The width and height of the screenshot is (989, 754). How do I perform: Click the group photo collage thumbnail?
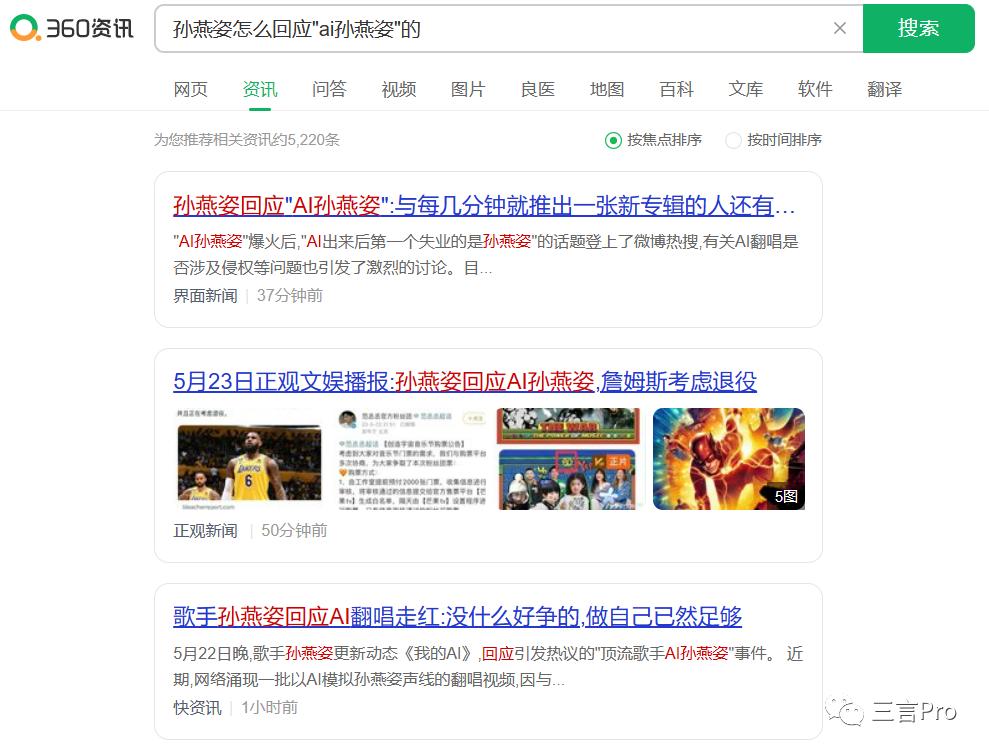tap(570, 459)
